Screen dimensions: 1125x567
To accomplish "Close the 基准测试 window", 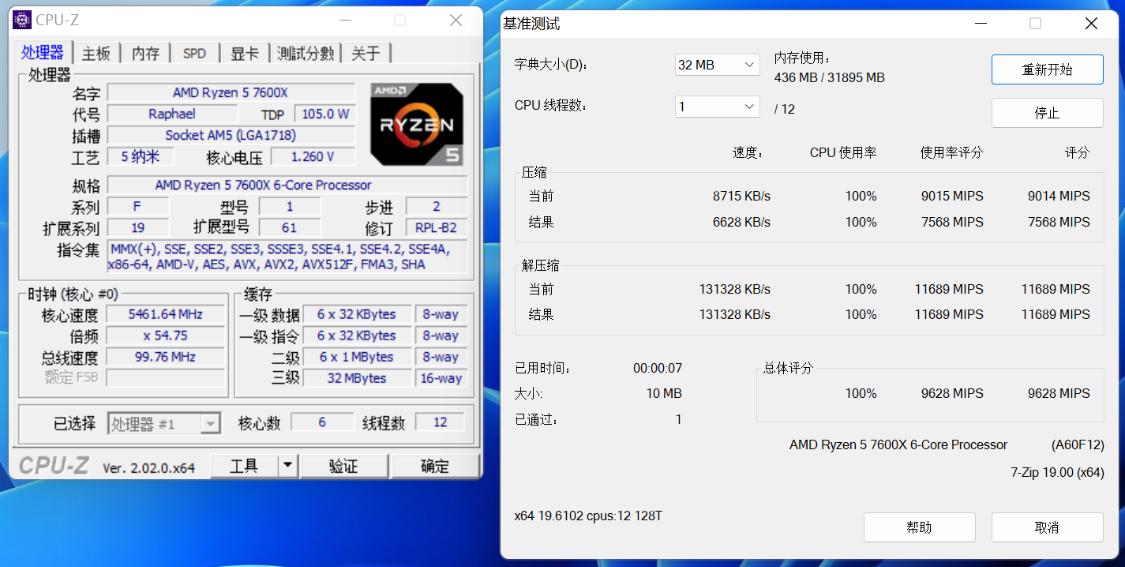I will pos(1091,24).
